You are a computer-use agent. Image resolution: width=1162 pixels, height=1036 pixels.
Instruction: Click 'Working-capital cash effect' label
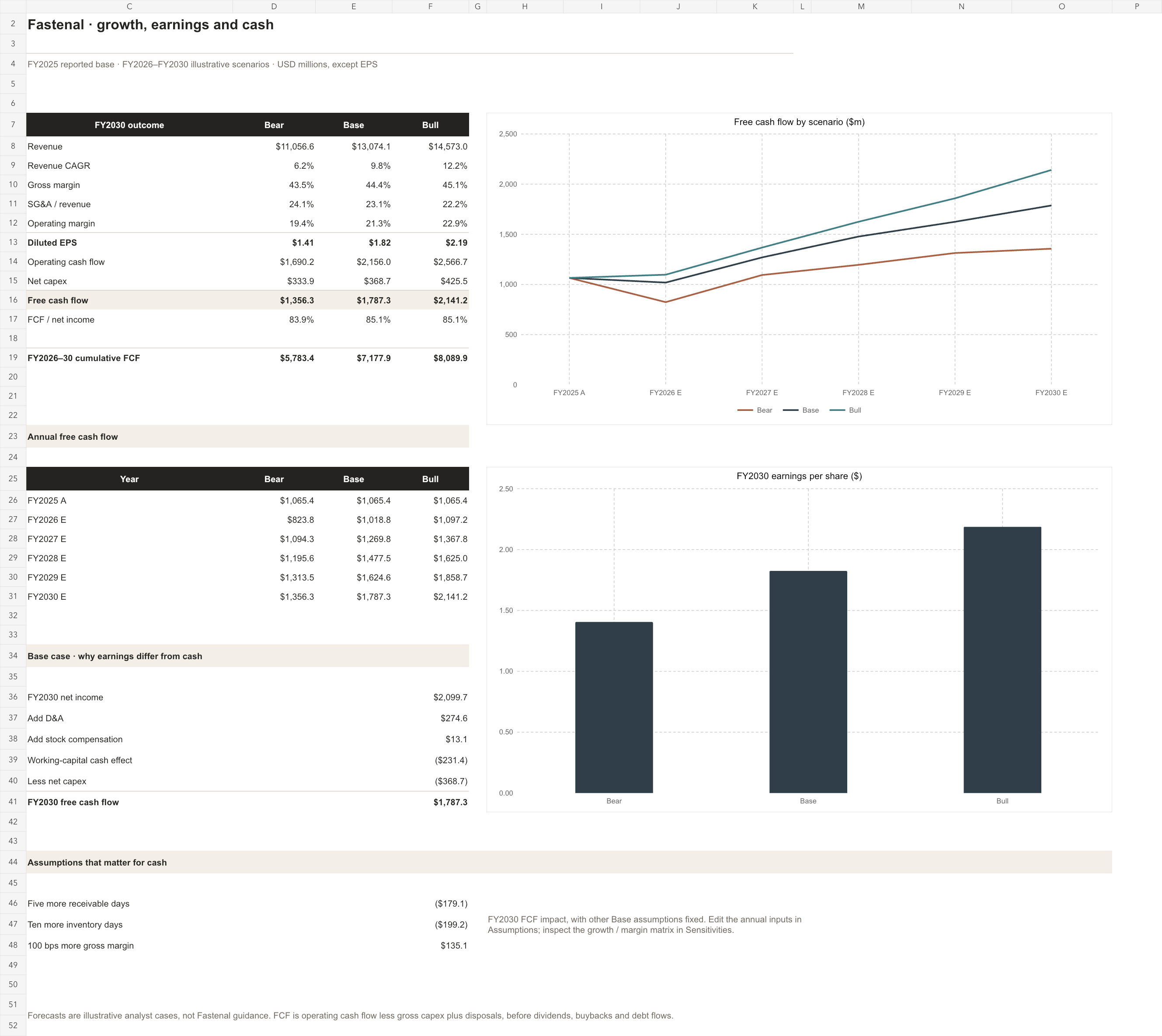pos(80,760)
